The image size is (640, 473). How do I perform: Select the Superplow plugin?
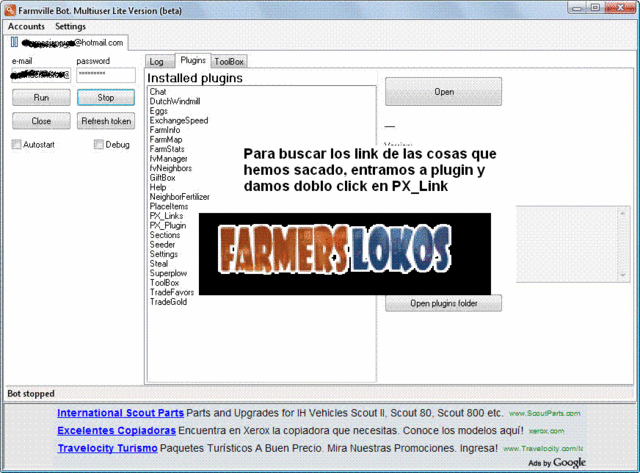(168, 273)
